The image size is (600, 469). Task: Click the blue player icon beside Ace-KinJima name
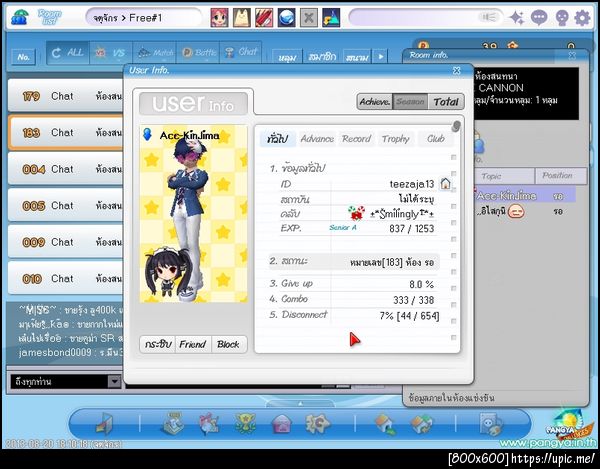147,134
